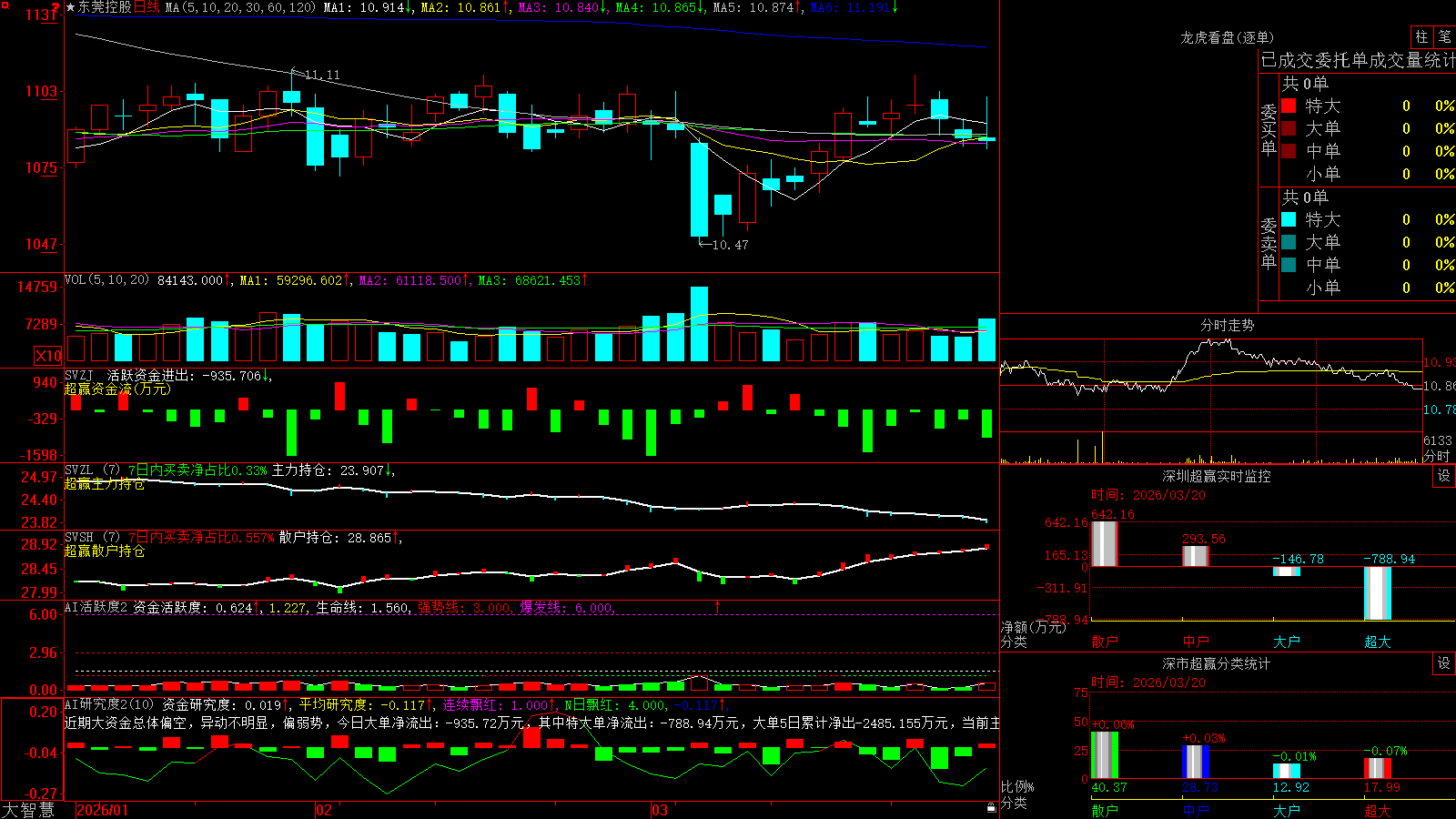Click the 12.92 大户 bar in 分类统计
This screenshot has height=819, width=1456.
(x=1287, y=771)
